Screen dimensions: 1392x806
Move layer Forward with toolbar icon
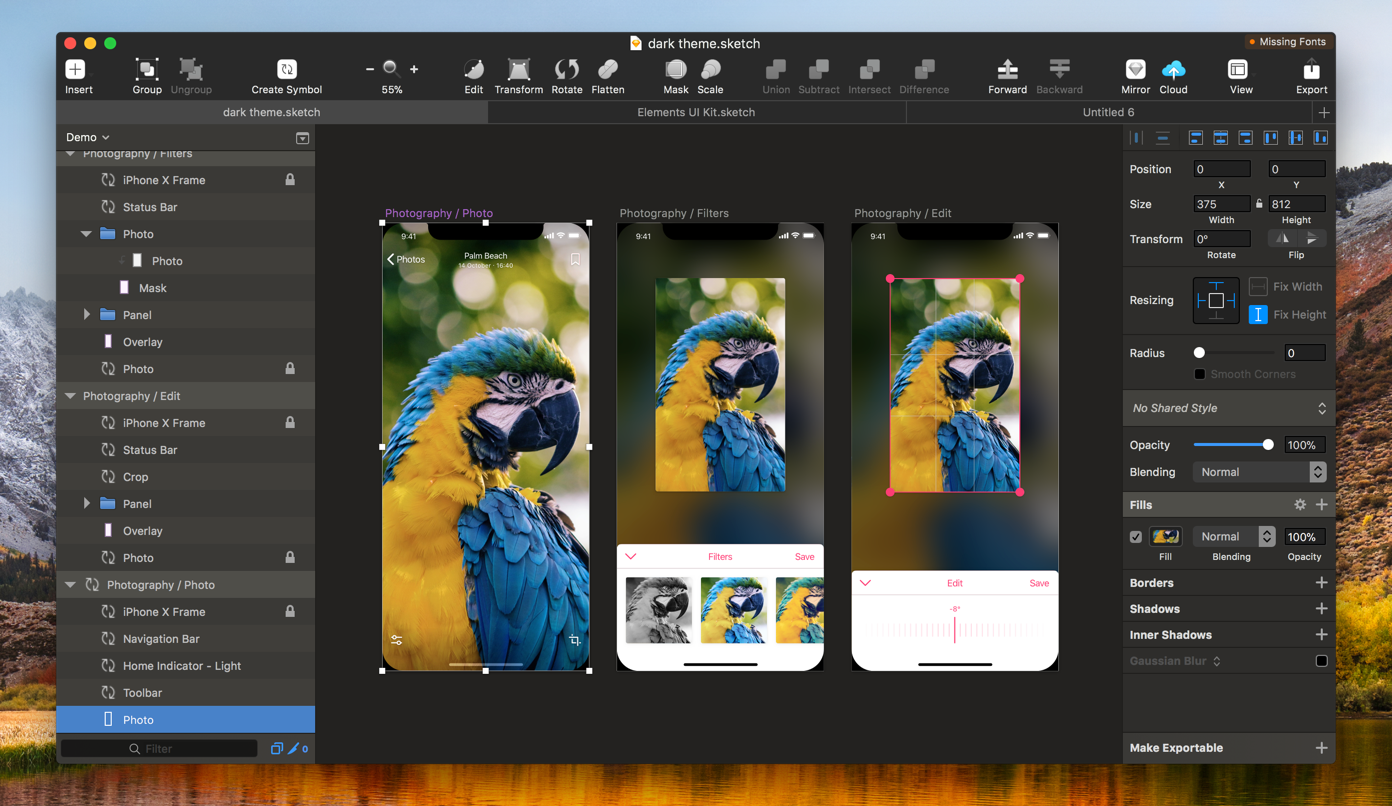tap(1007, 70)
